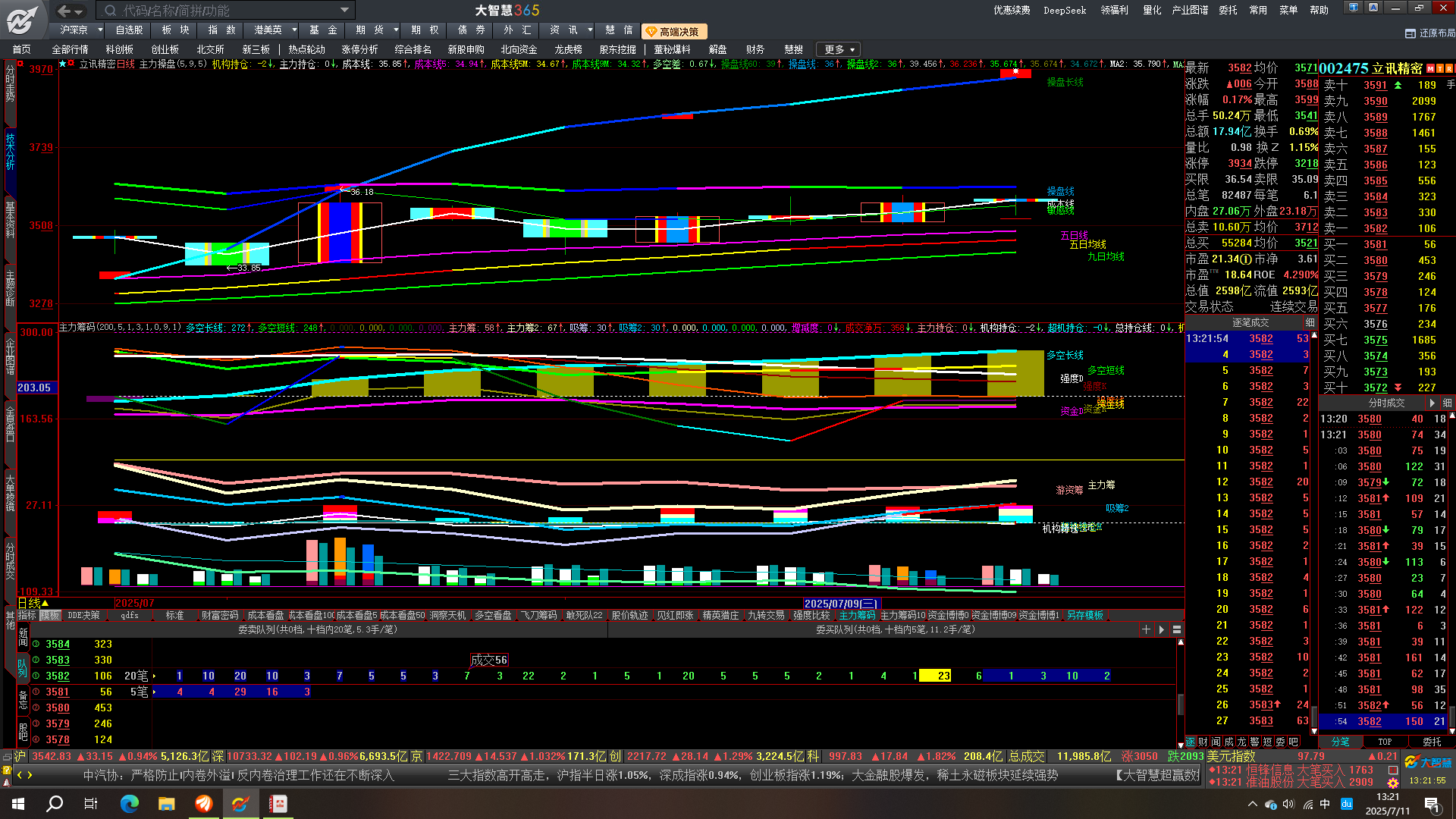Click the left arrow in news scroll bar

click(20, 775)
